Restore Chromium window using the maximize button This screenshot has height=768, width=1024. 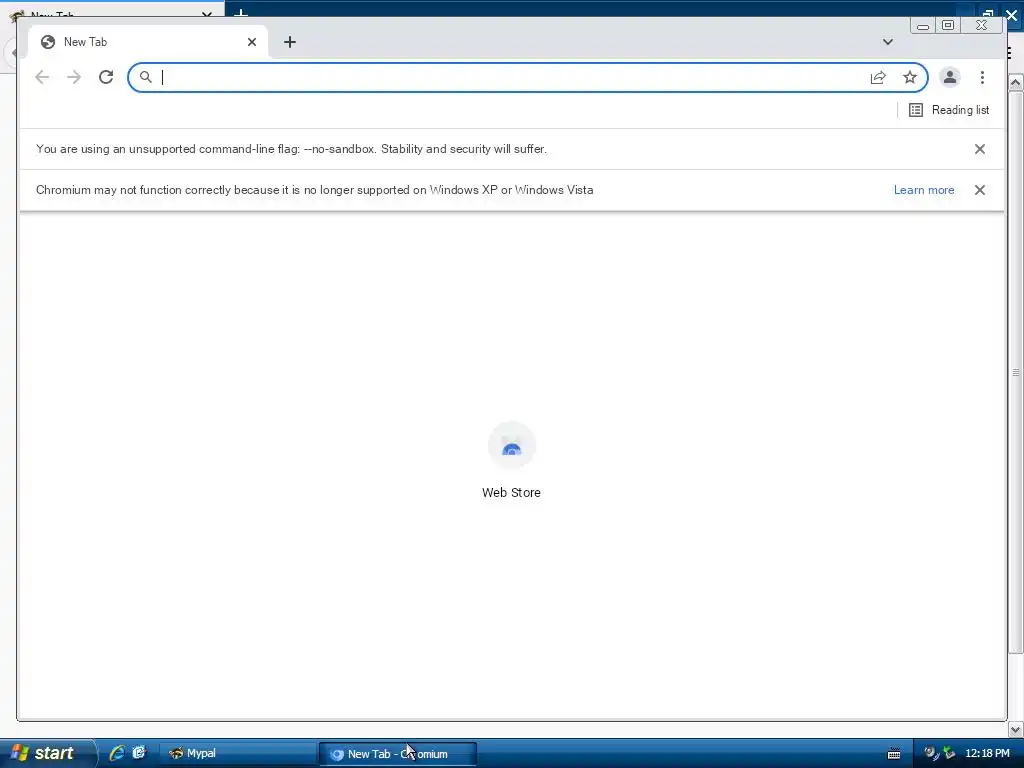[948, 25]
